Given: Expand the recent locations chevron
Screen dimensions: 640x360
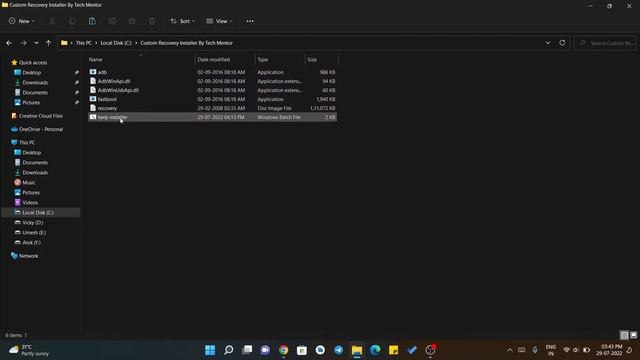Looking at the screenshot, I should pos(36,43).
